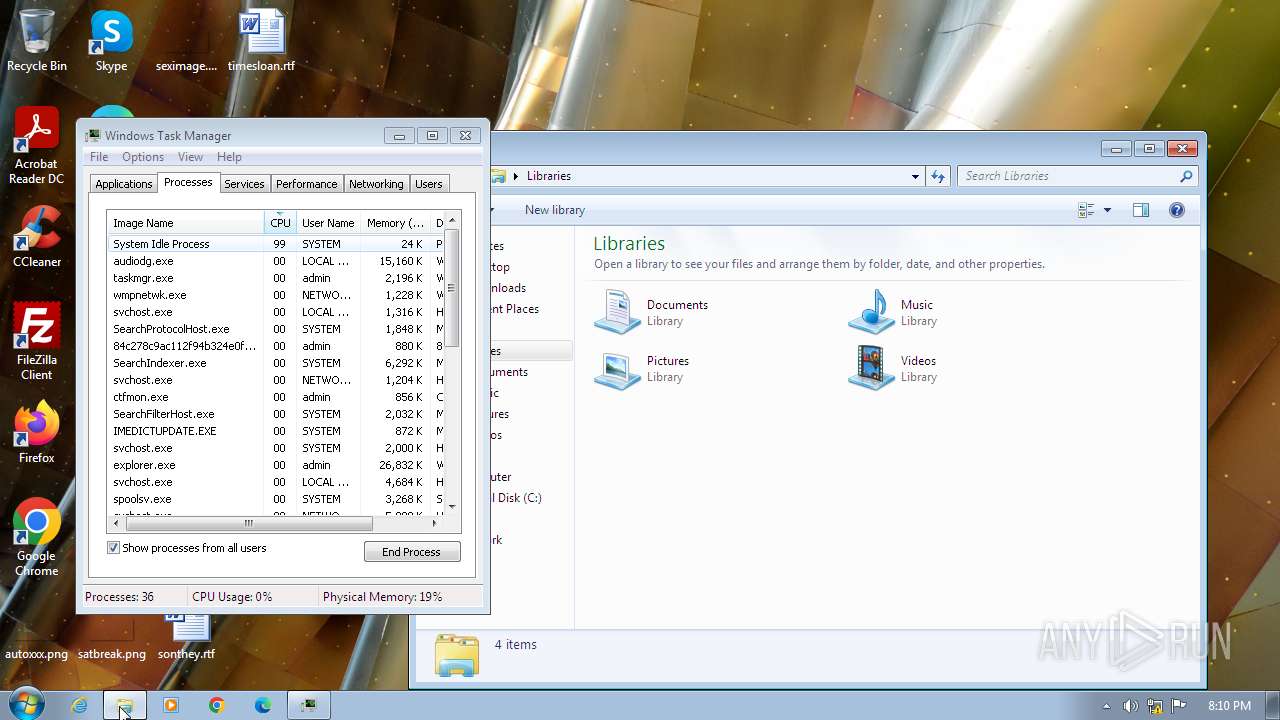The width and height of the screenshot is (1280, 720).
Task: Sort by User Name column header
Action: pos(328,223)
